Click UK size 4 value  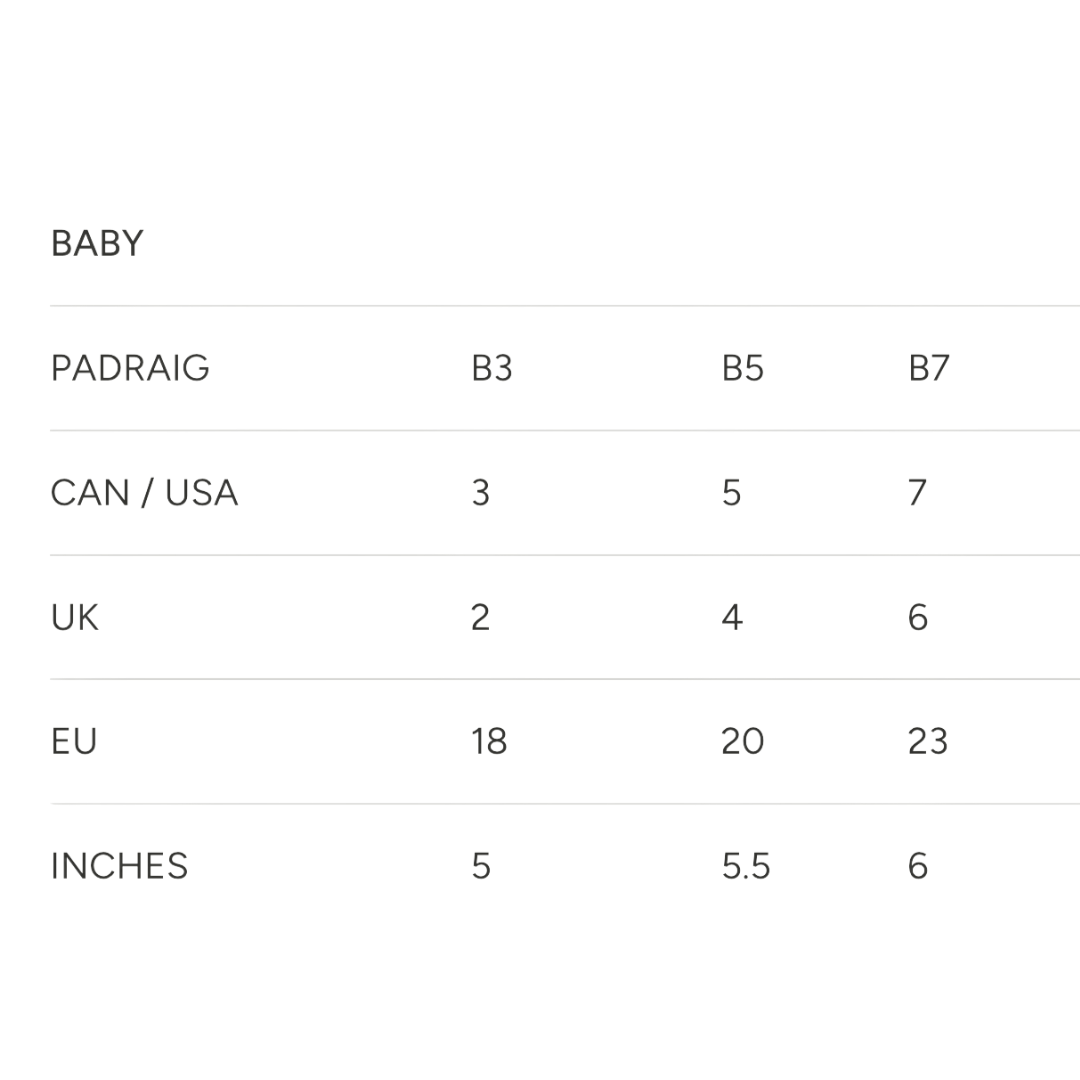(x=732, y=617)
